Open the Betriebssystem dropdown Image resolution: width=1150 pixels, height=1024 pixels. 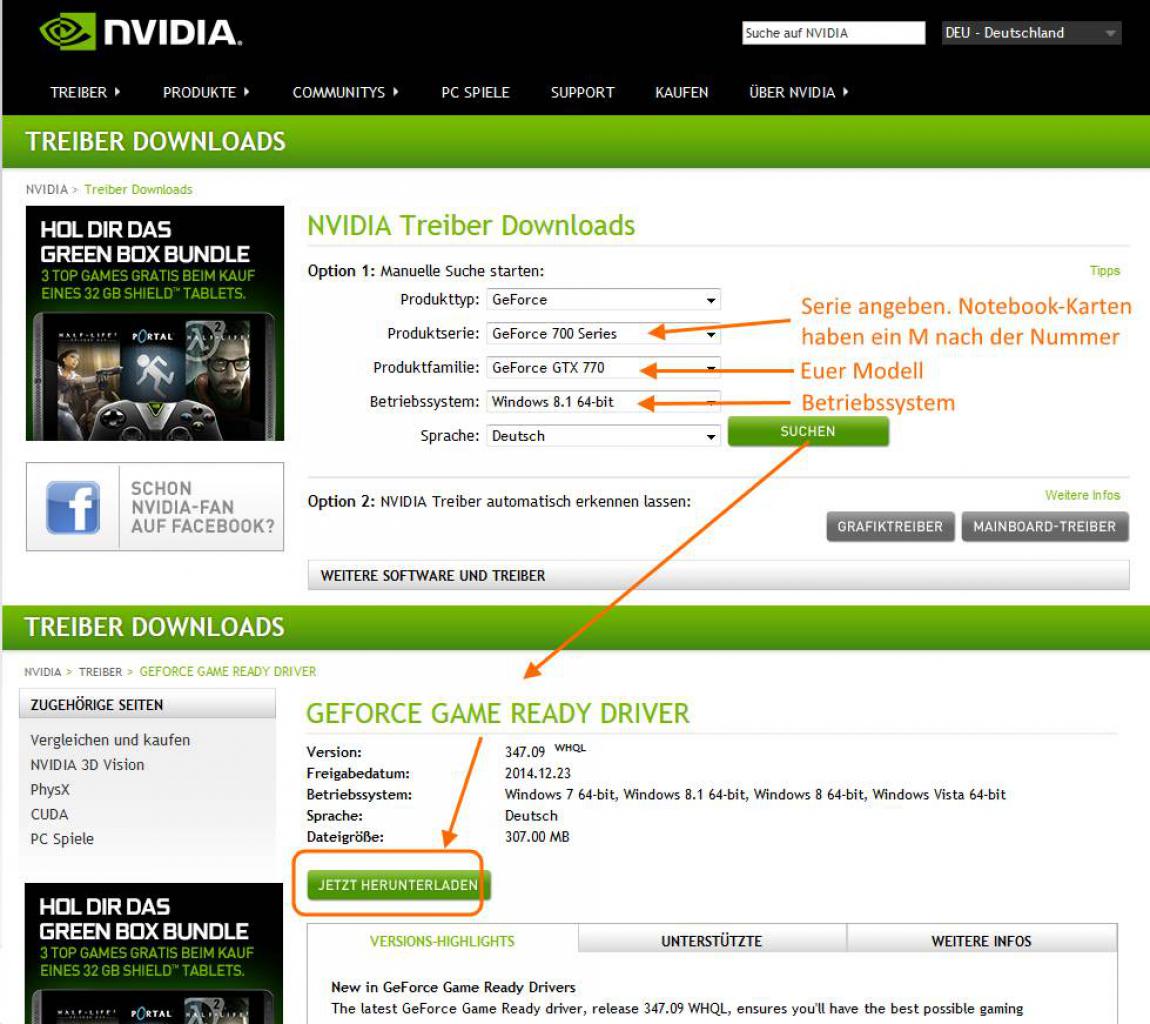[x=603, y=402]
